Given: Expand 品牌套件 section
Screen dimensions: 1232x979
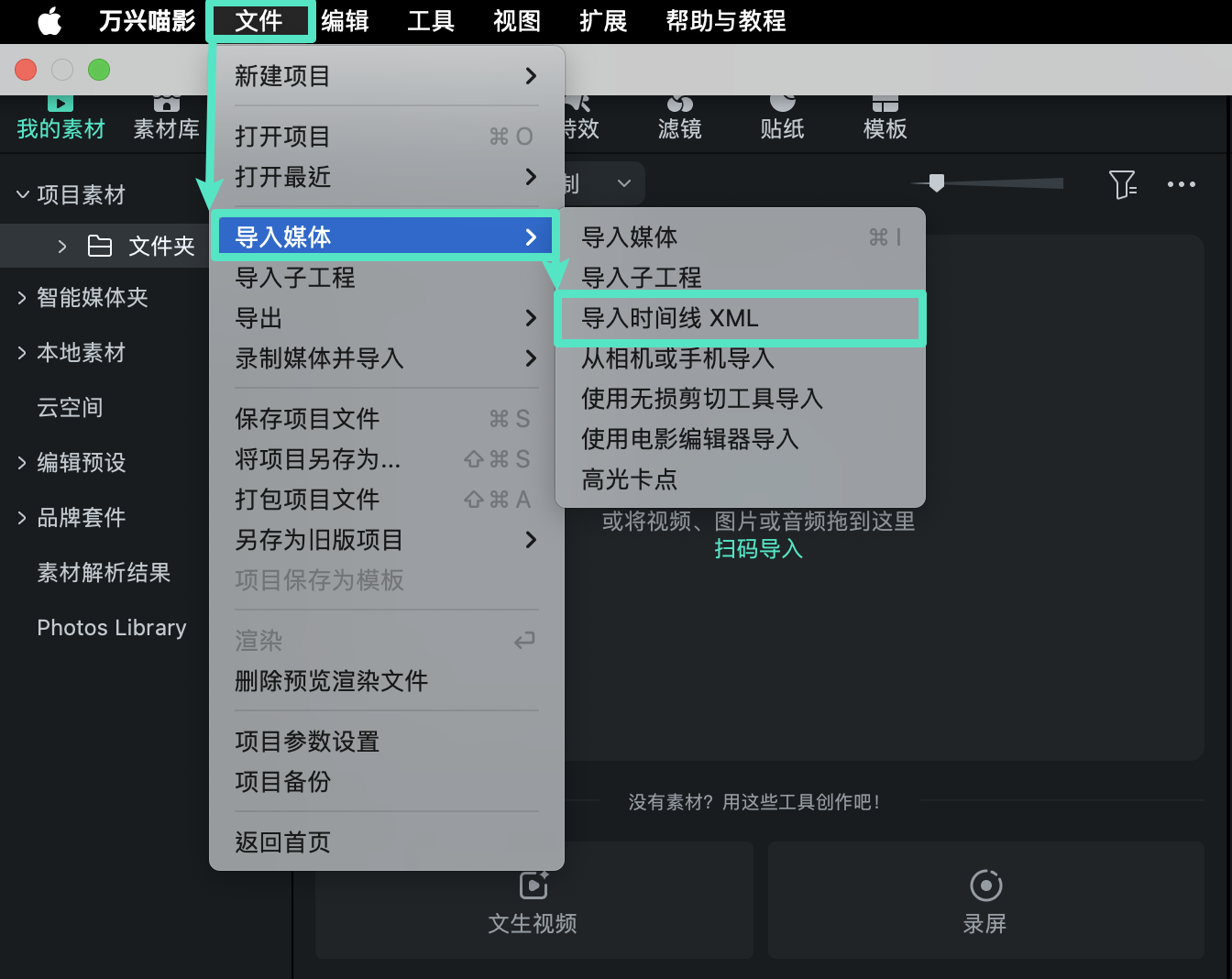Looking at the screenshot, I should coord(22,517).
